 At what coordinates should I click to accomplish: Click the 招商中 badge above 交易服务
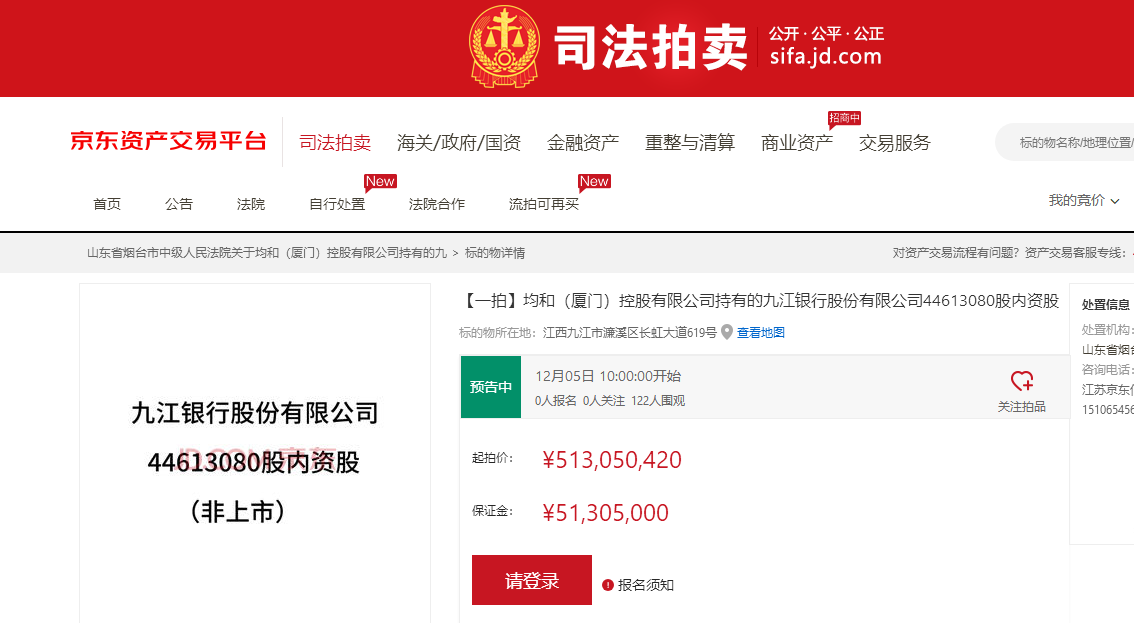845,117
